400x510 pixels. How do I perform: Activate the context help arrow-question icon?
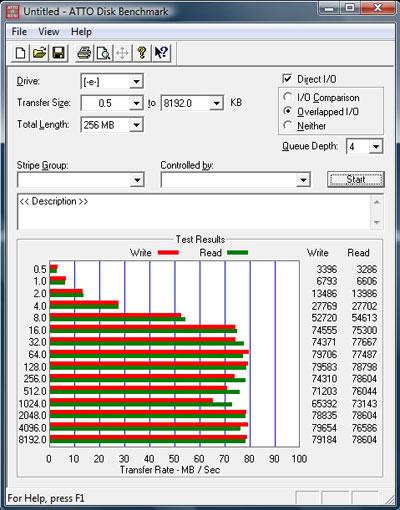pos(161,53)
